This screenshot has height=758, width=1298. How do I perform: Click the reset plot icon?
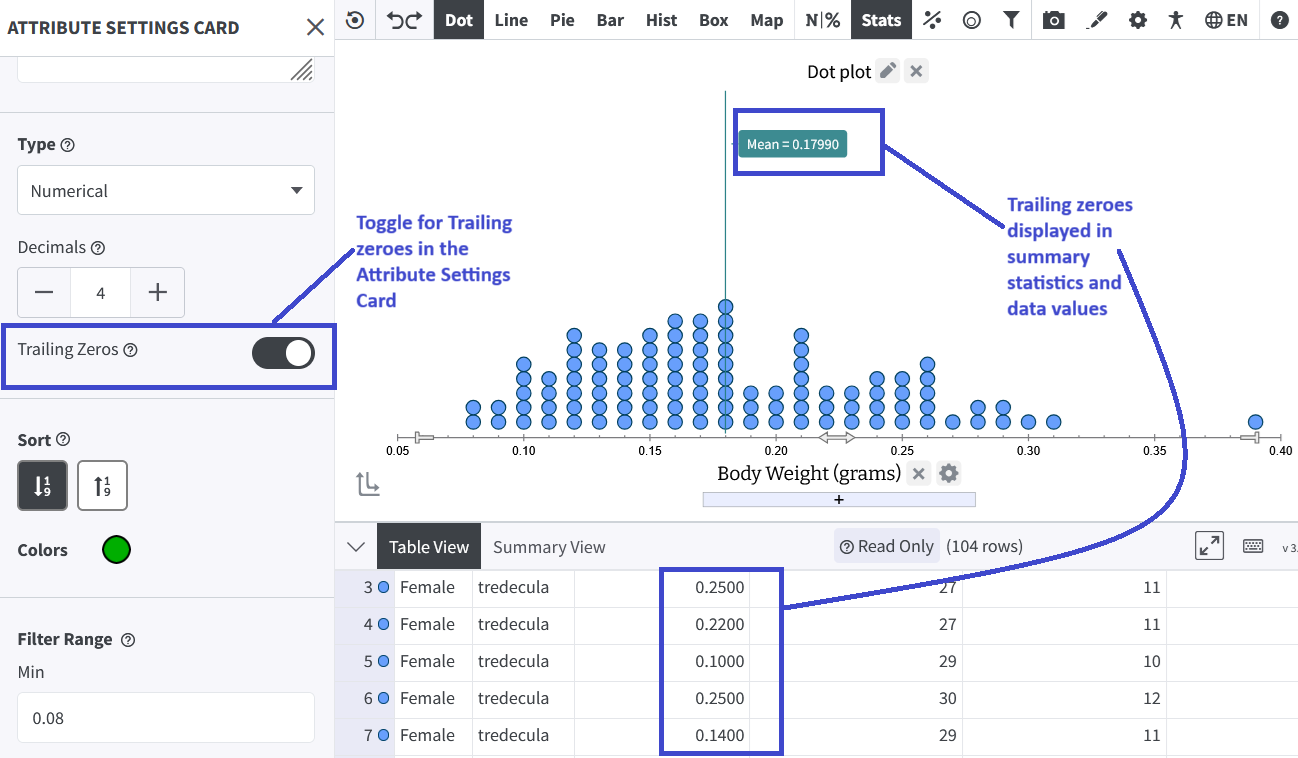[355, 20]
